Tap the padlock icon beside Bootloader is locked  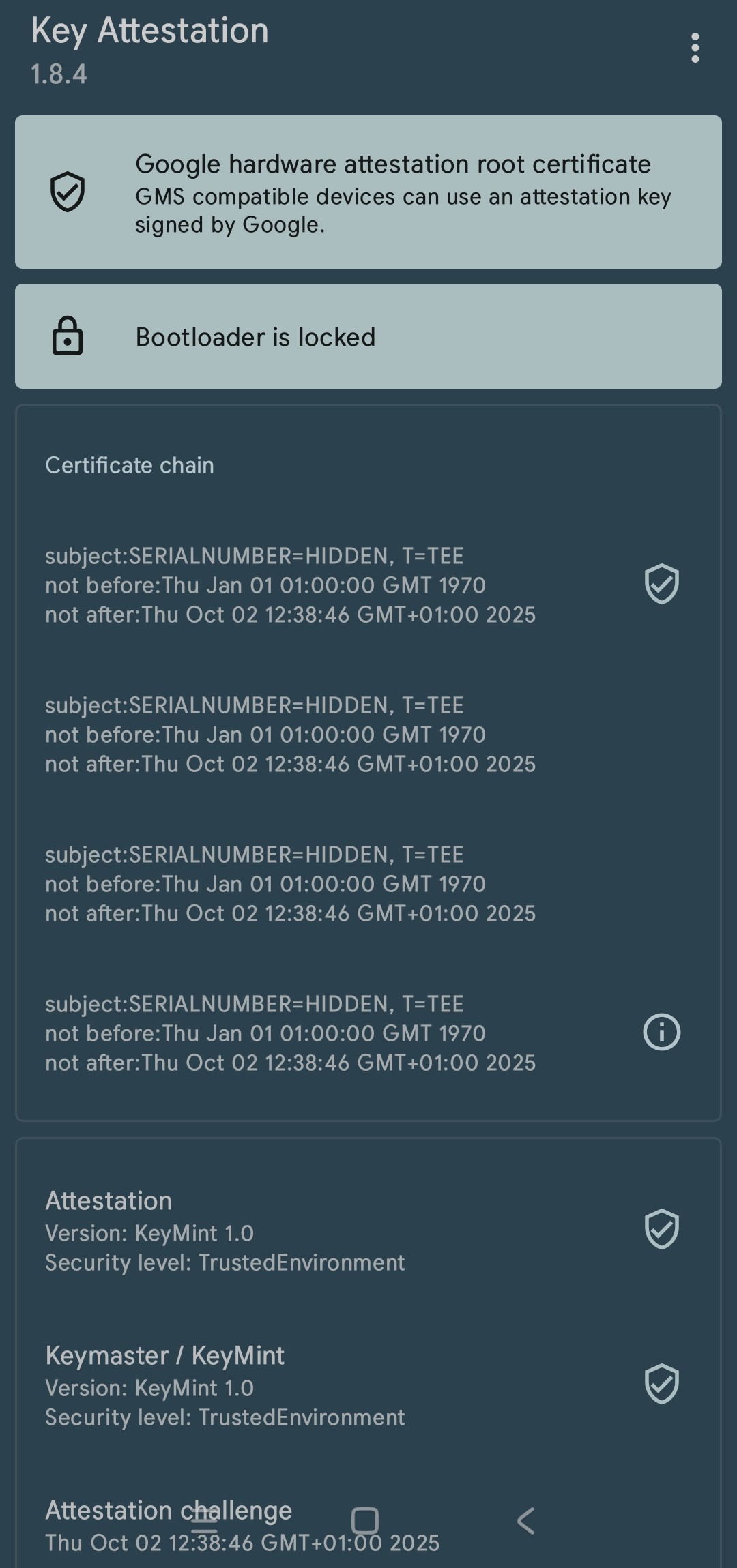click(68, 336)
